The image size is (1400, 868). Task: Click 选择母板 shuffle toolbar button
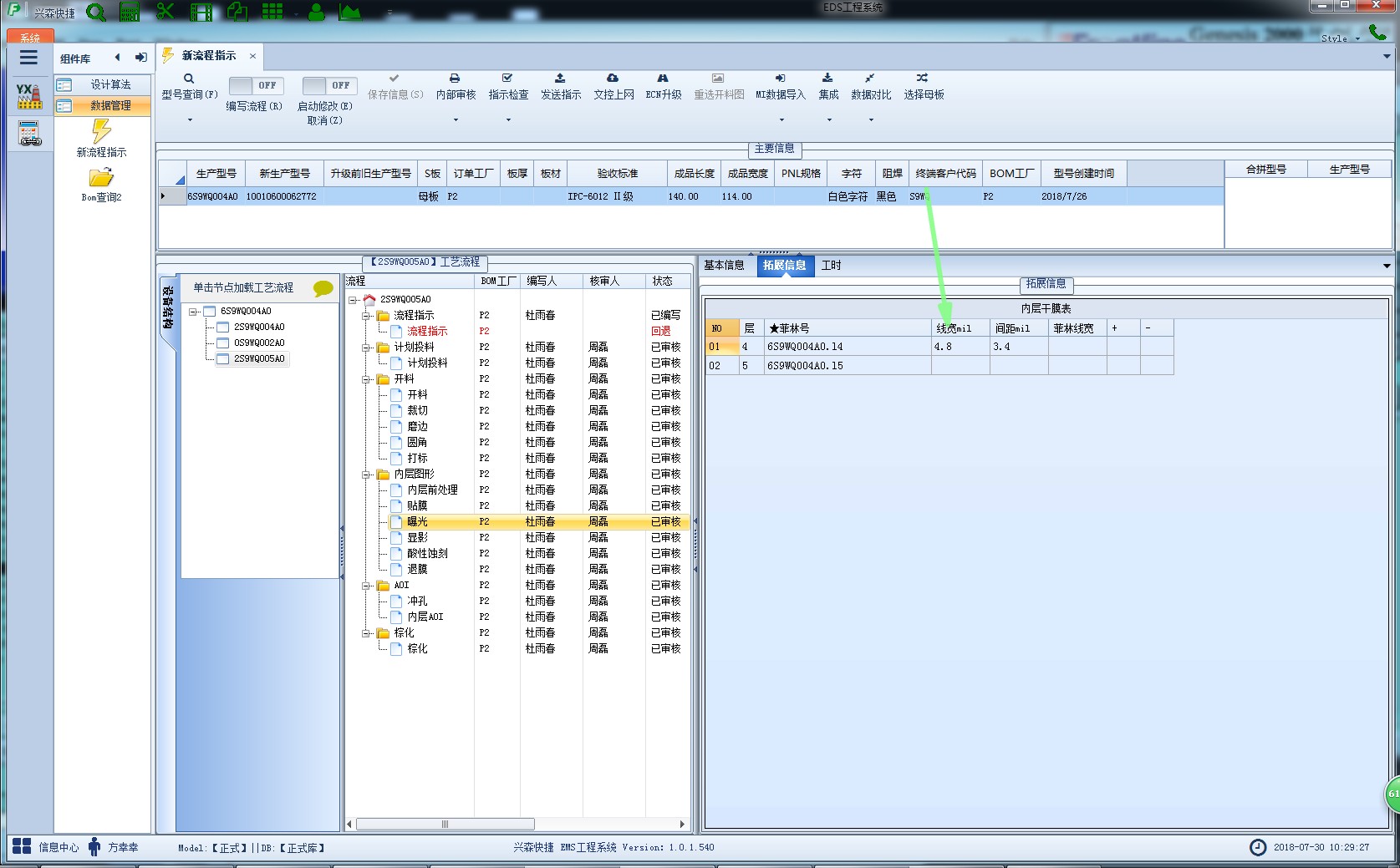[x=924, y=86]
